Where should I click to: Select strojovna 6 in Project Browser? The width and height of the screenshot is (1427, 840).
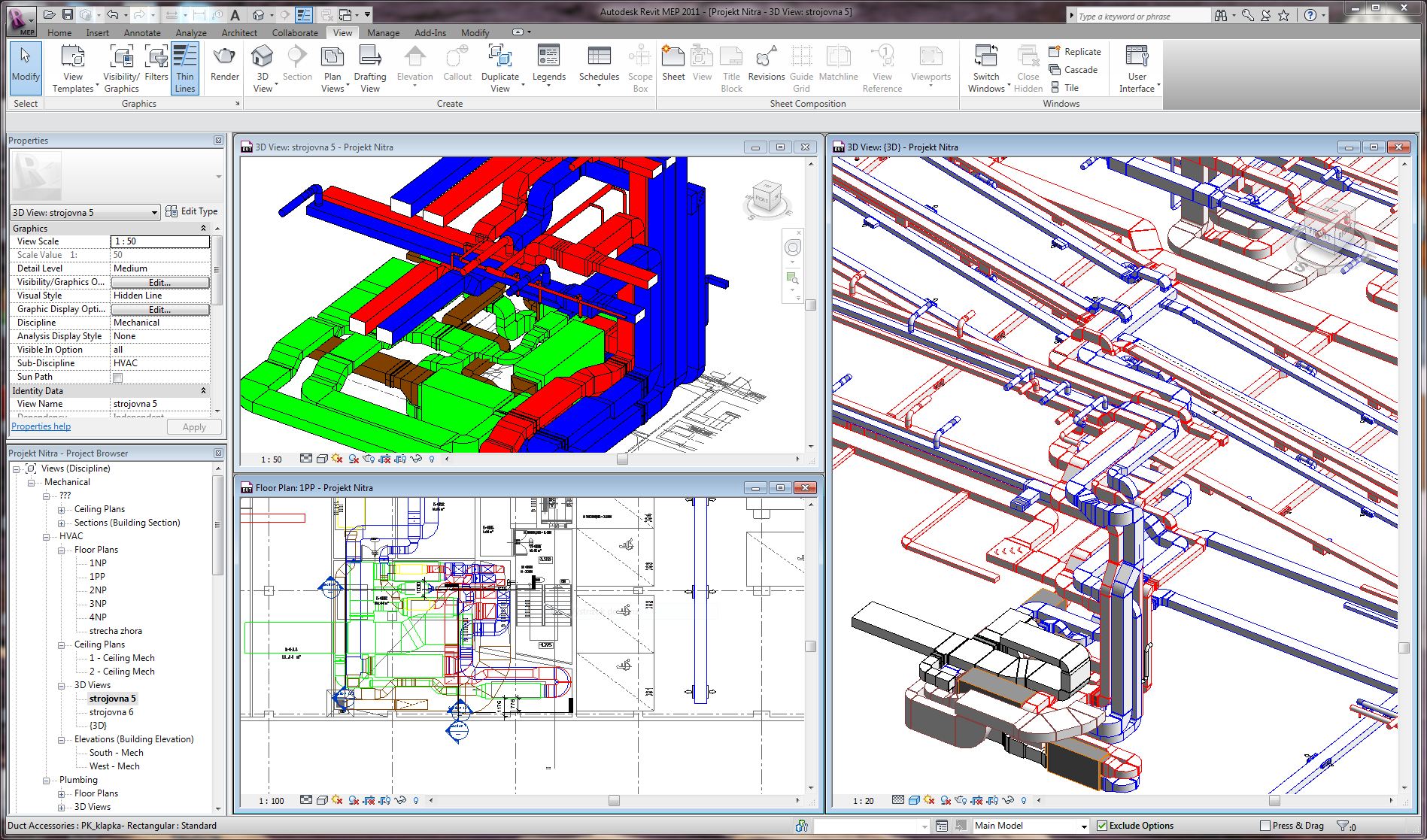(111, 712)
